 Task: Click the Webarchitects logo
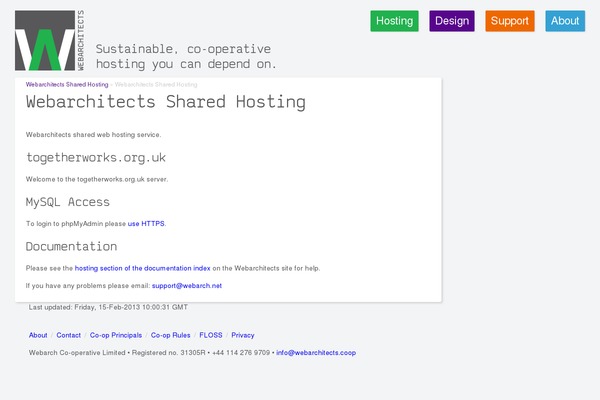tap(49, 41)
